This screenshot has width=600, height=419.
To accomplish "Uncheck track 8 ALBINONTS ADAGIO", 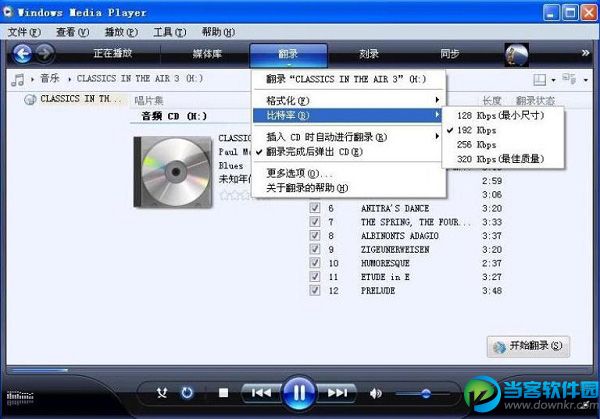I will click(315, 235).
